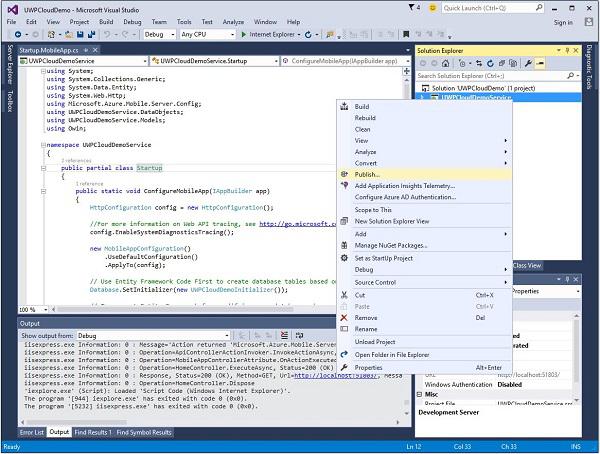Choose Manage NuGet Packages... in context menu

(x=391, y=244)
